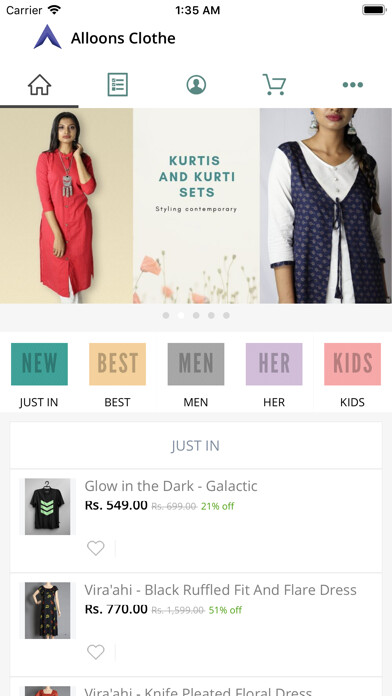Open Glow in the Dark - Galactic product title
This screenshot has width=392, height=696.
pos(171,486)
